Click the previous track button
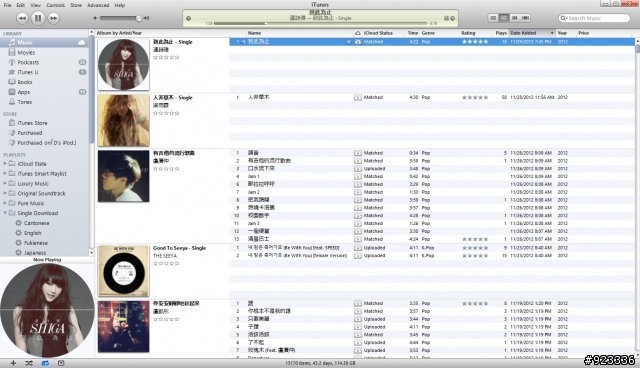Screen dimensions: 640x368 22,18
